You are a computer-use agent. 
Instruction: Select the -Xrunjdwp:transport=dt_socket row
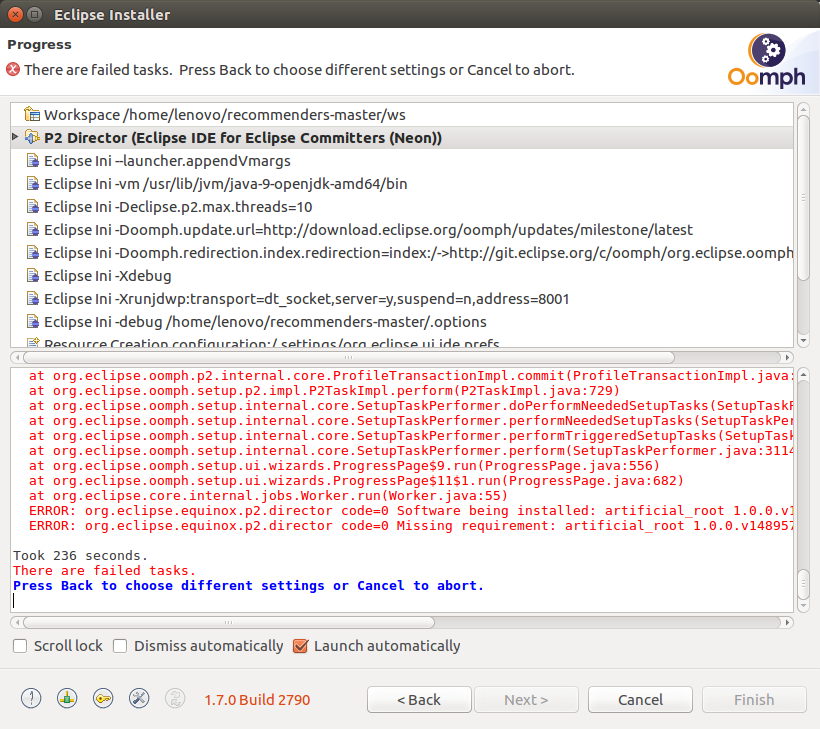[402, 299]
